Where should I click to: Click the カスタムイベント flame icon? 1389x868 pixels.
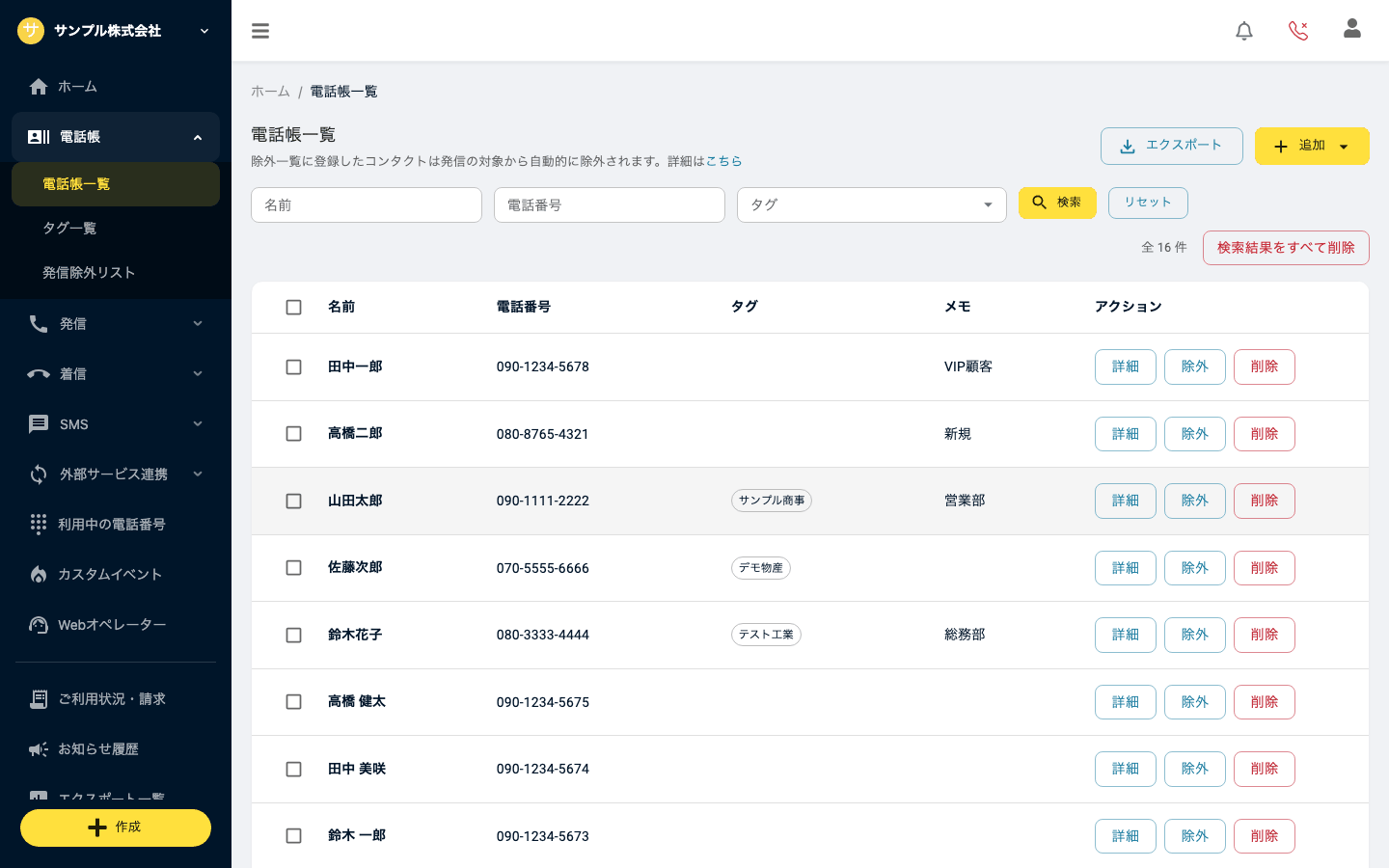point(39,575)
